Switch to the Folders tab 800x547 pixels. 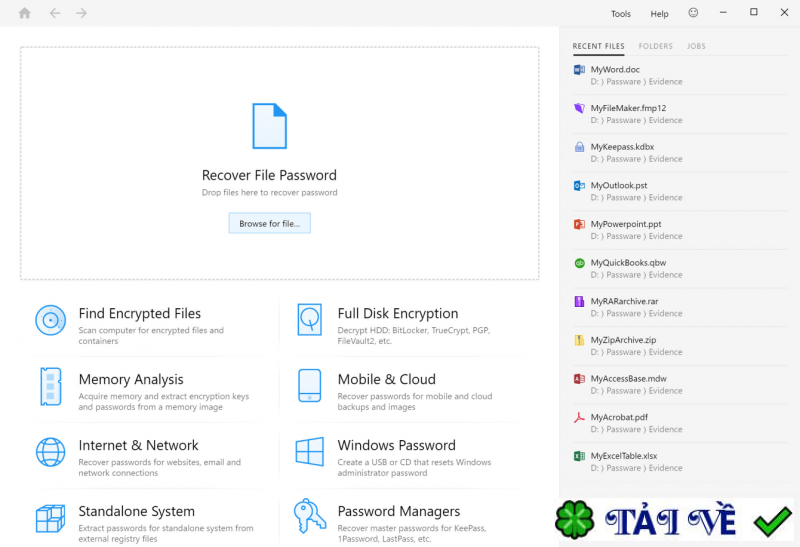(655, 46)
